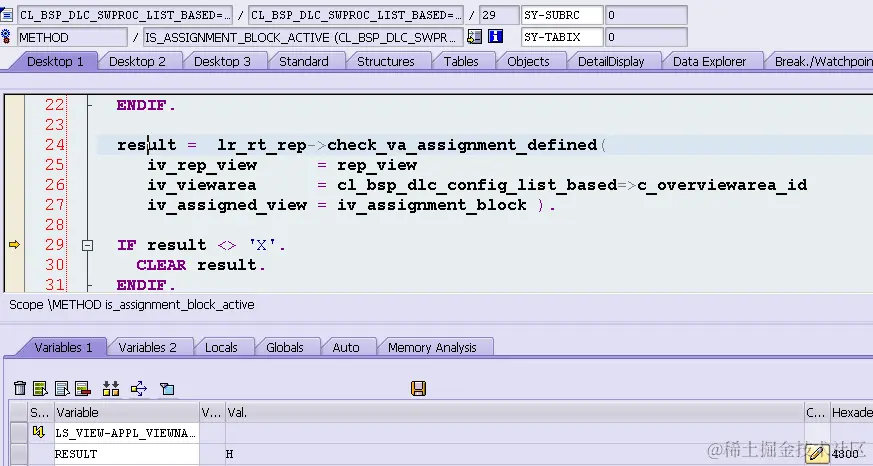Screen dimensions: 873x466
Task: Click the blue information 'i' icon
Action: coord(495,37)
